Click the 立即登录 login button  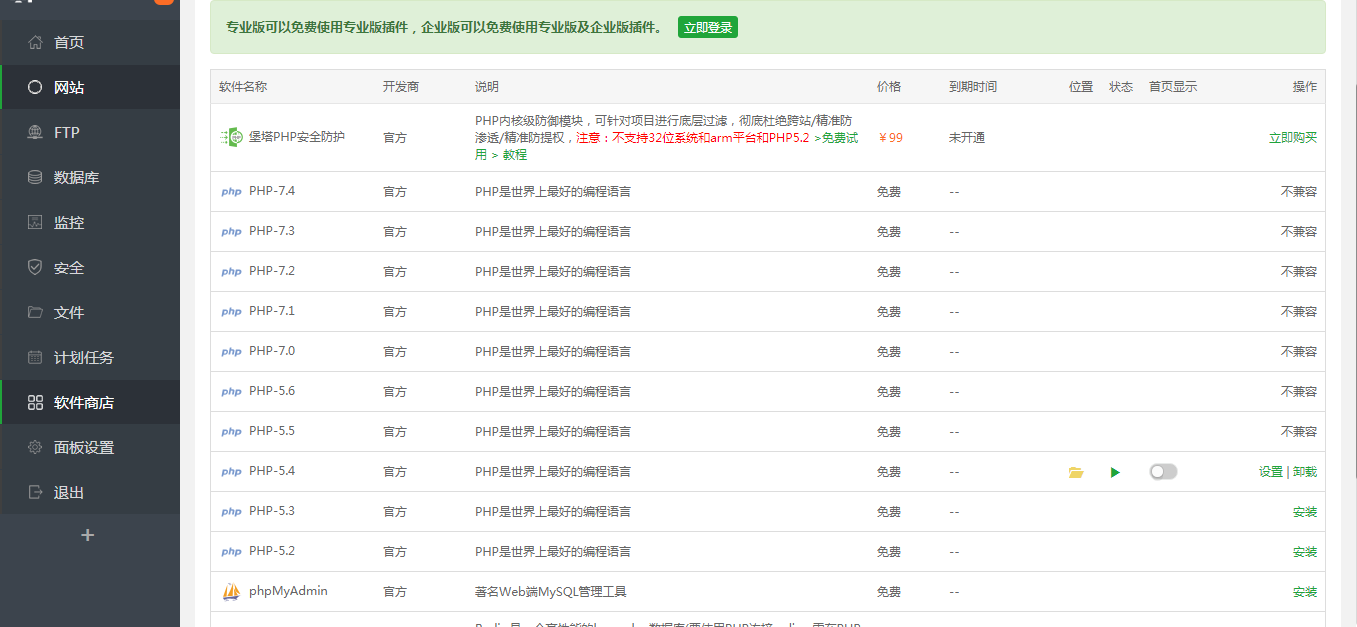[x=708, y=28]
